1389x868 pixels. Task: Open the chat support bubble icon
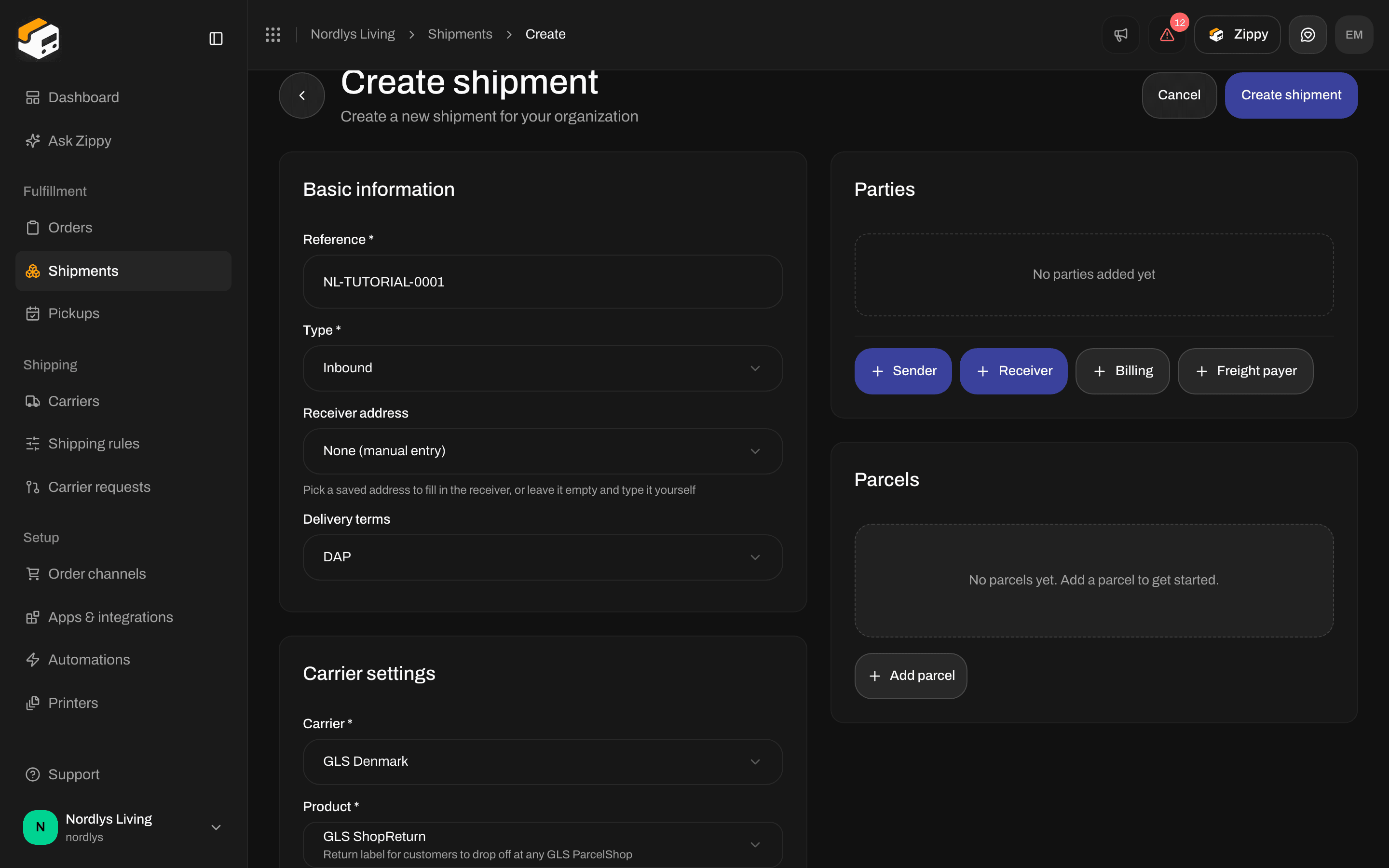[1307, 34]
